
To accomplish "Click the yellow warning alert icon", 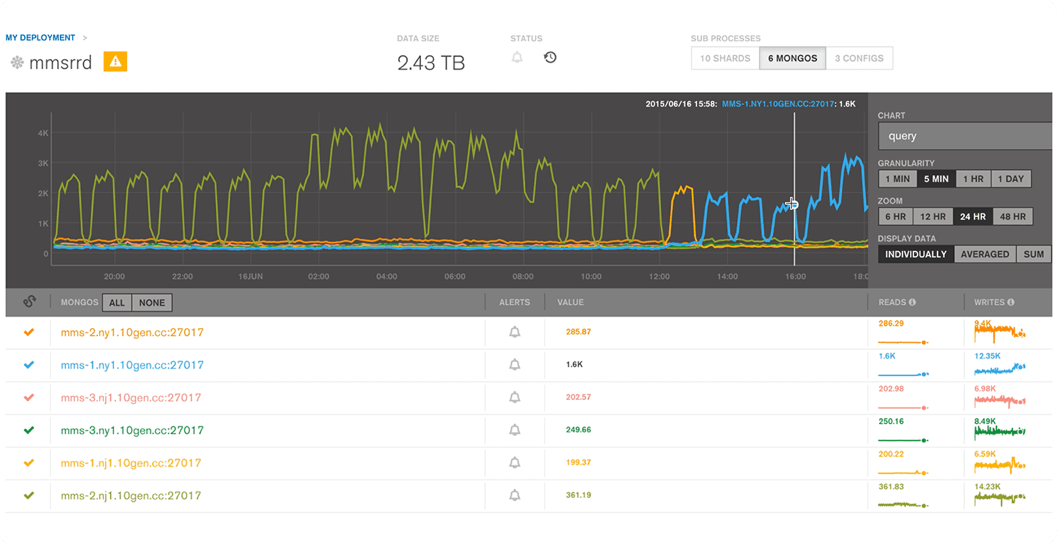I will (x=115, y=62).
